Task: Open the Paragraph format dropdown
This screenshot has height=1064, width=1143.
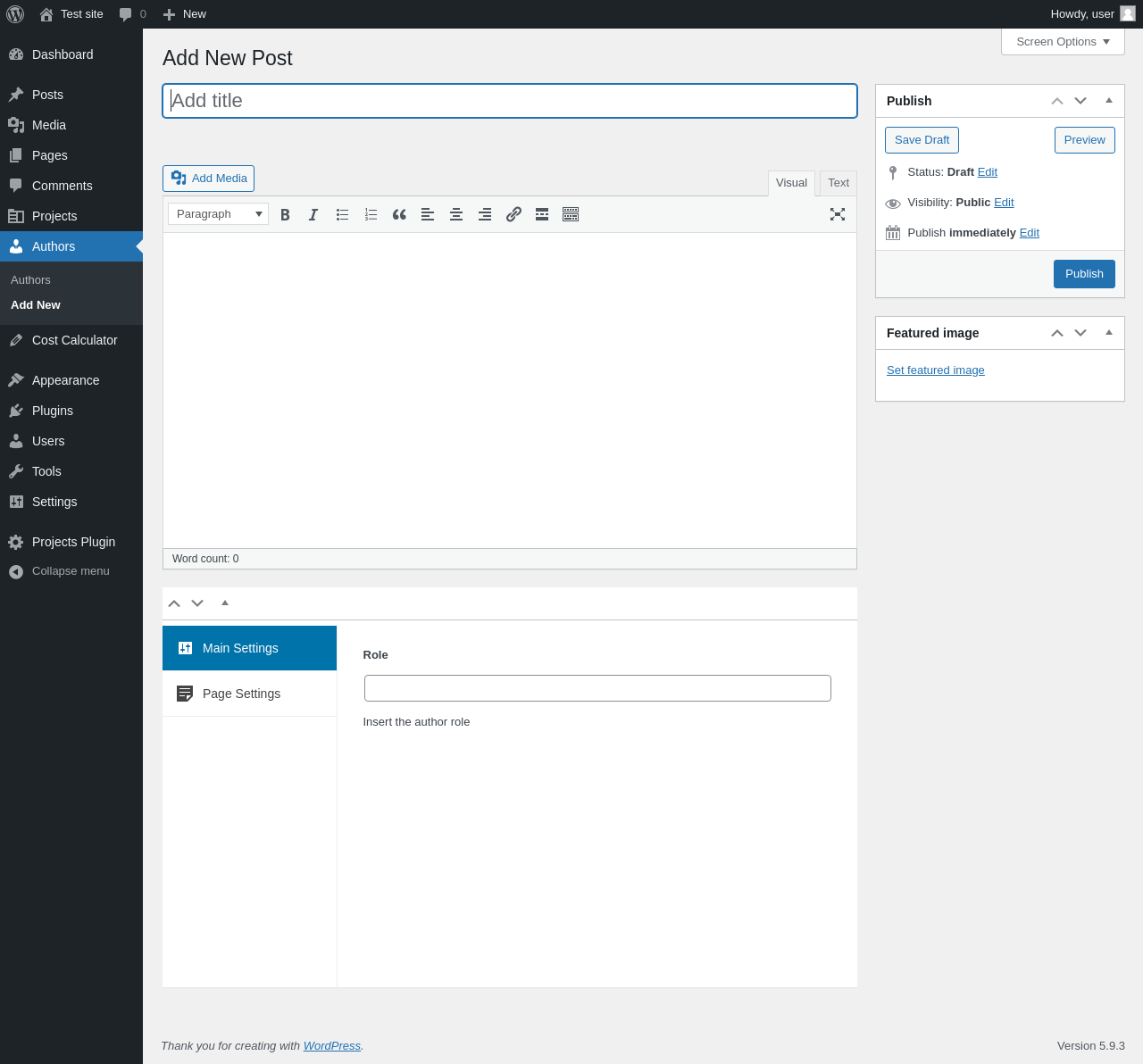Action: click(x=218, y=214)
